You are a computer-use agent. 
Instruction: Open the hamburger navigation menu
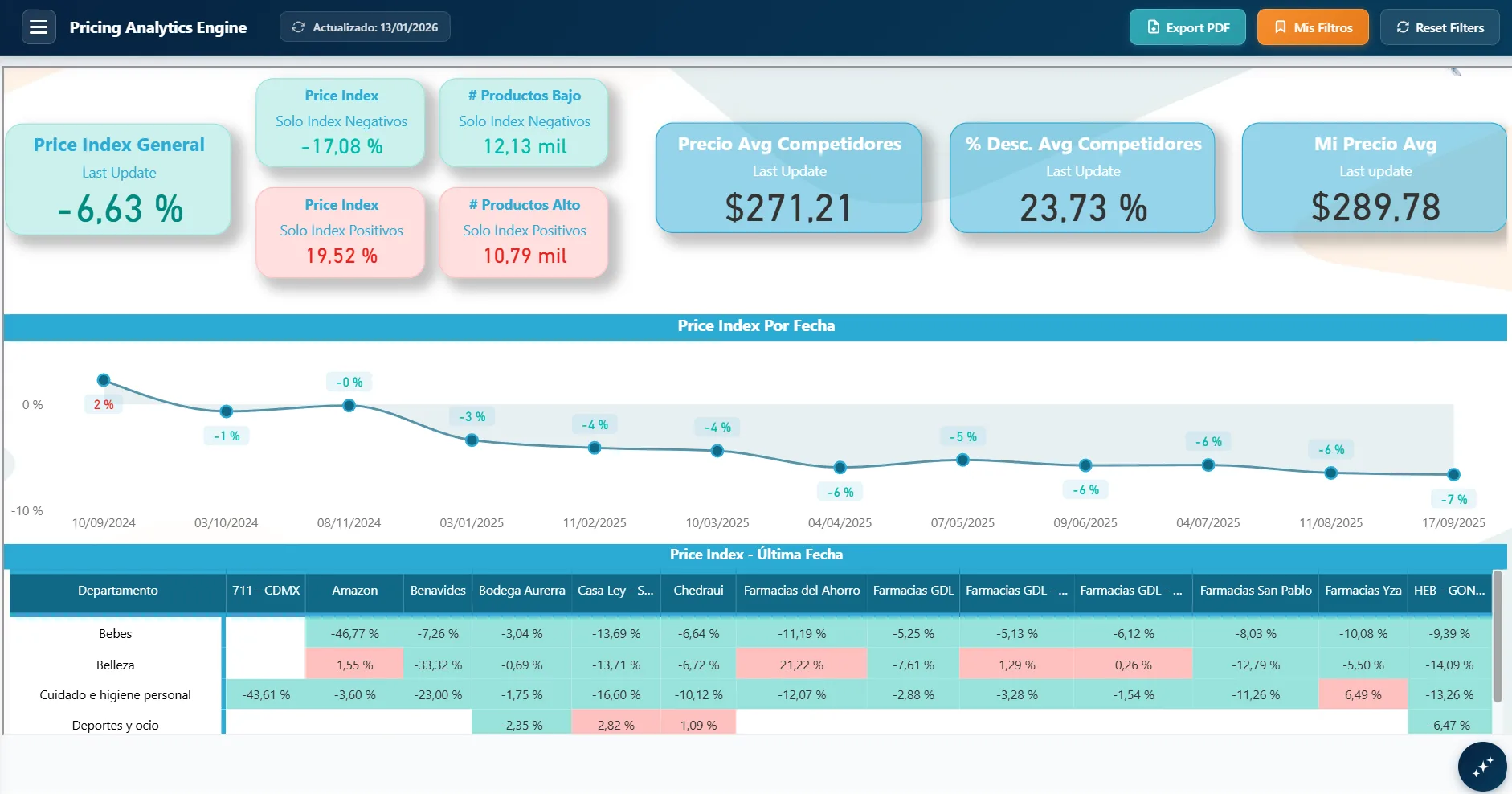coord(39,27)
